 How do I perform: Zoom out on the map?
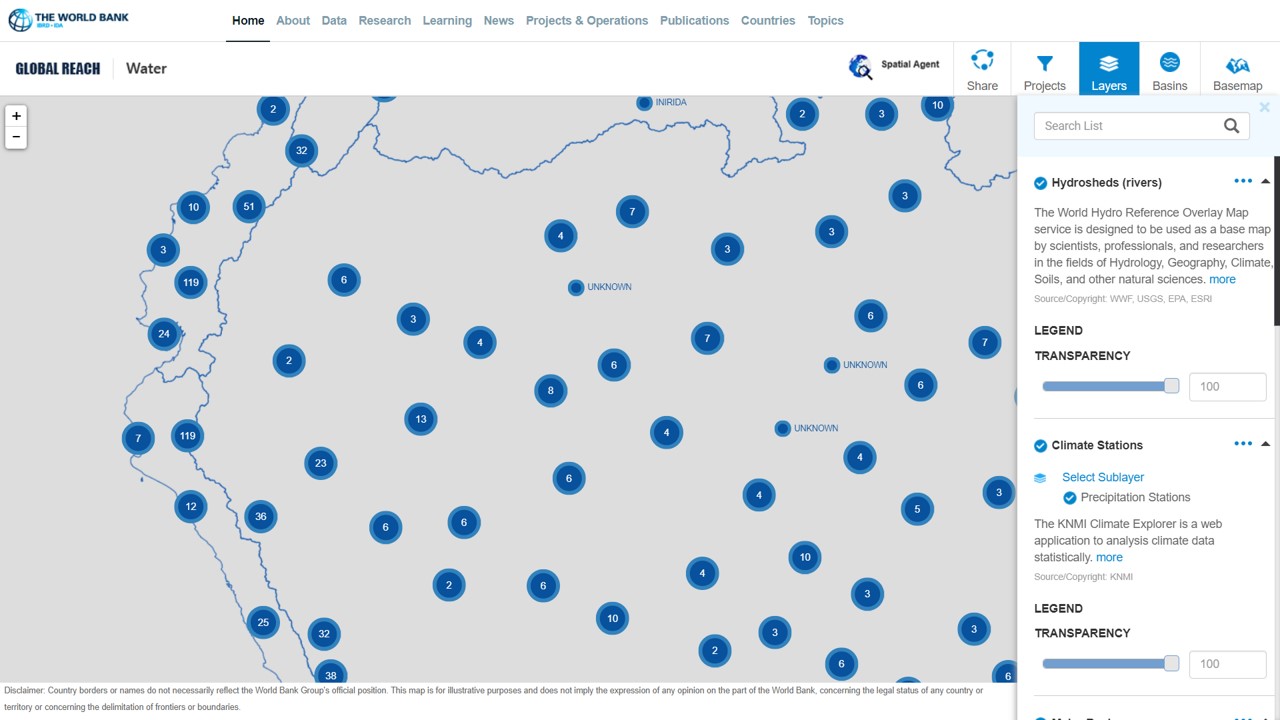tap(16, 137)
